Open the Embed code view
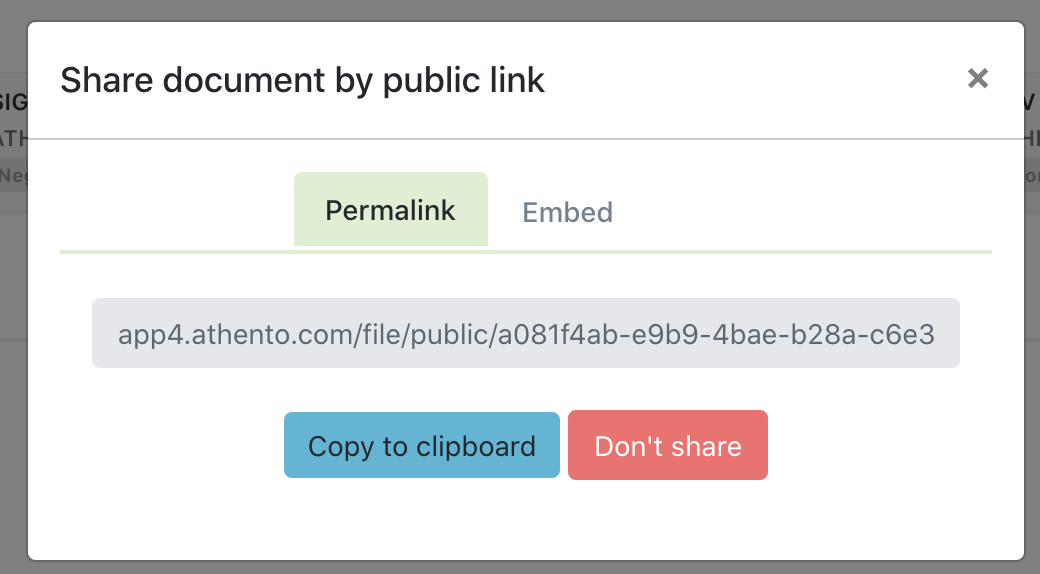The image size is (1040, 574). [567, 212]
